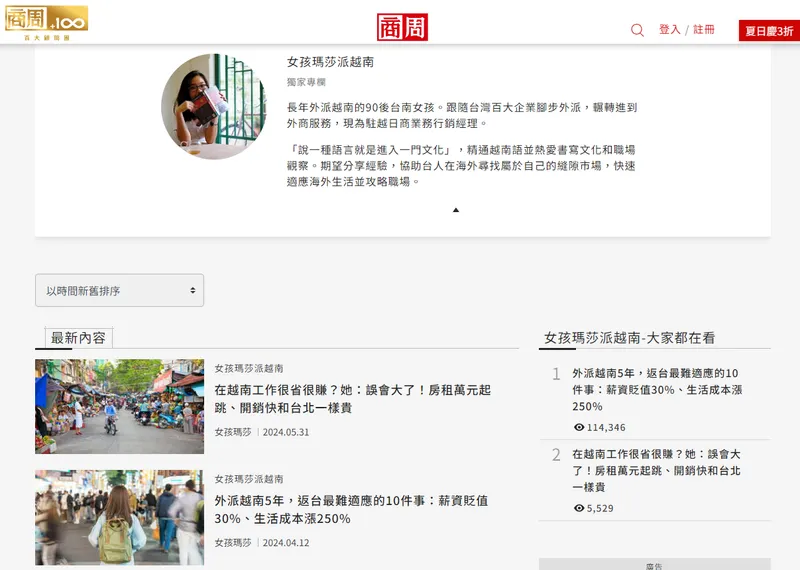Click the view count 5,529
Image resolution: width=800 pixels, height=570 pixels.
click(600, 508)
